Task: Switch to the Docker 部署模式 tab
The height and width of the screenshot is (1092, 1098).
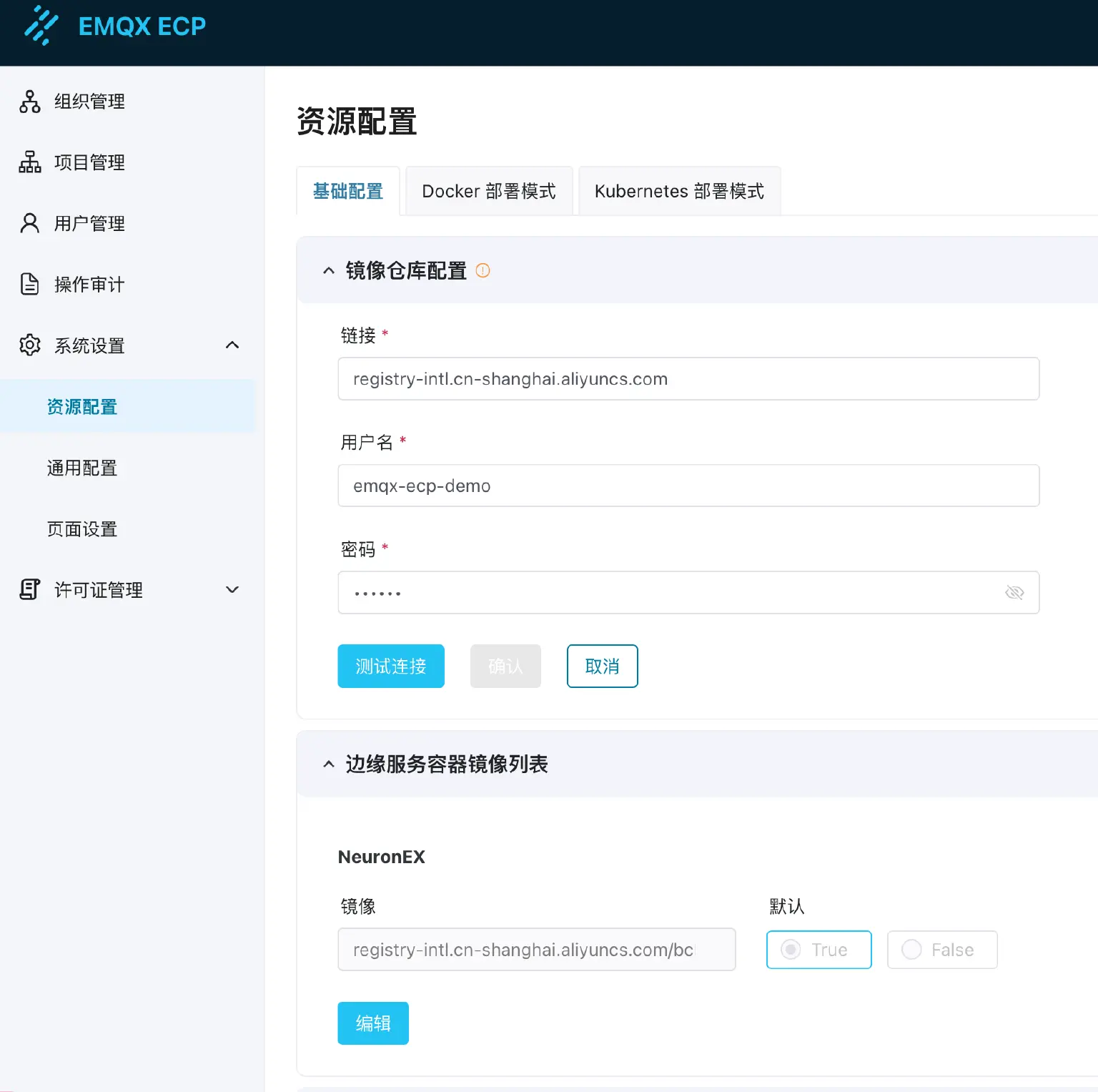Action: [x=489, y=192]
